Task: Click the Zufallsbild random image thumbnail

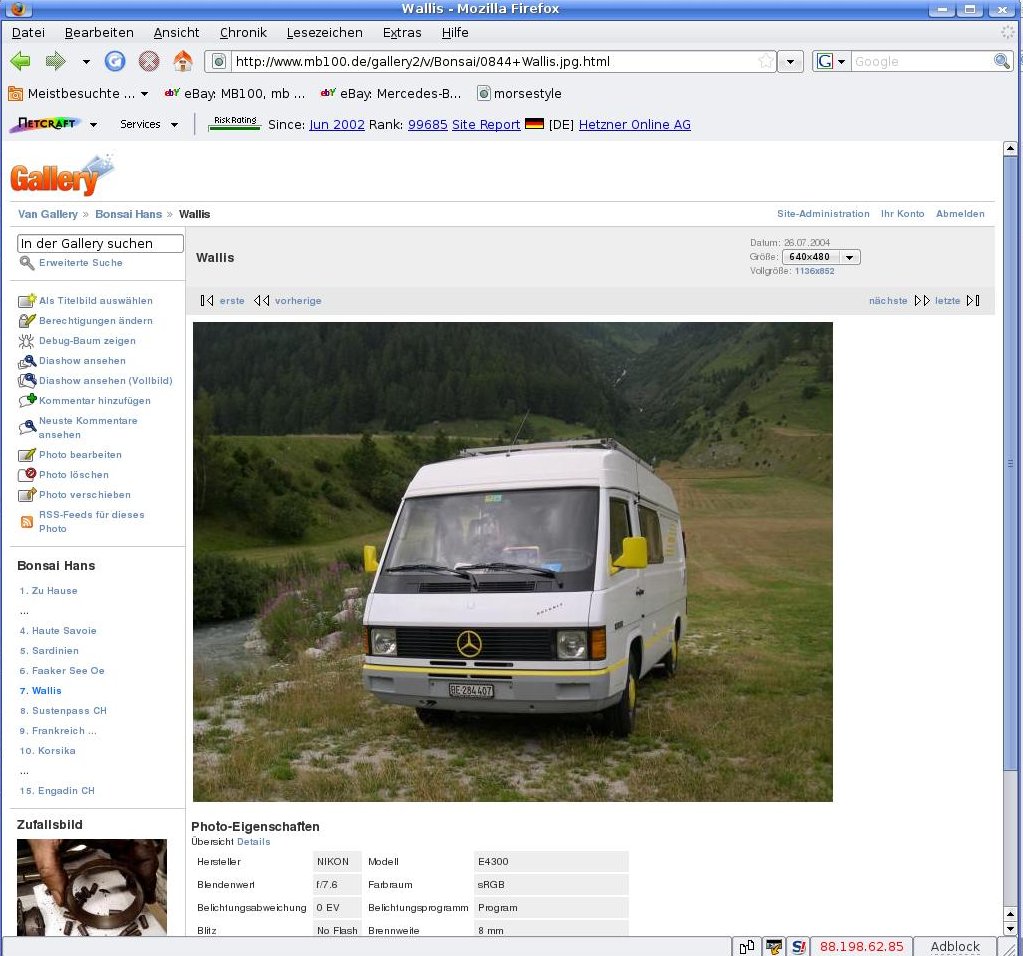Action: [x=92, y=887]
